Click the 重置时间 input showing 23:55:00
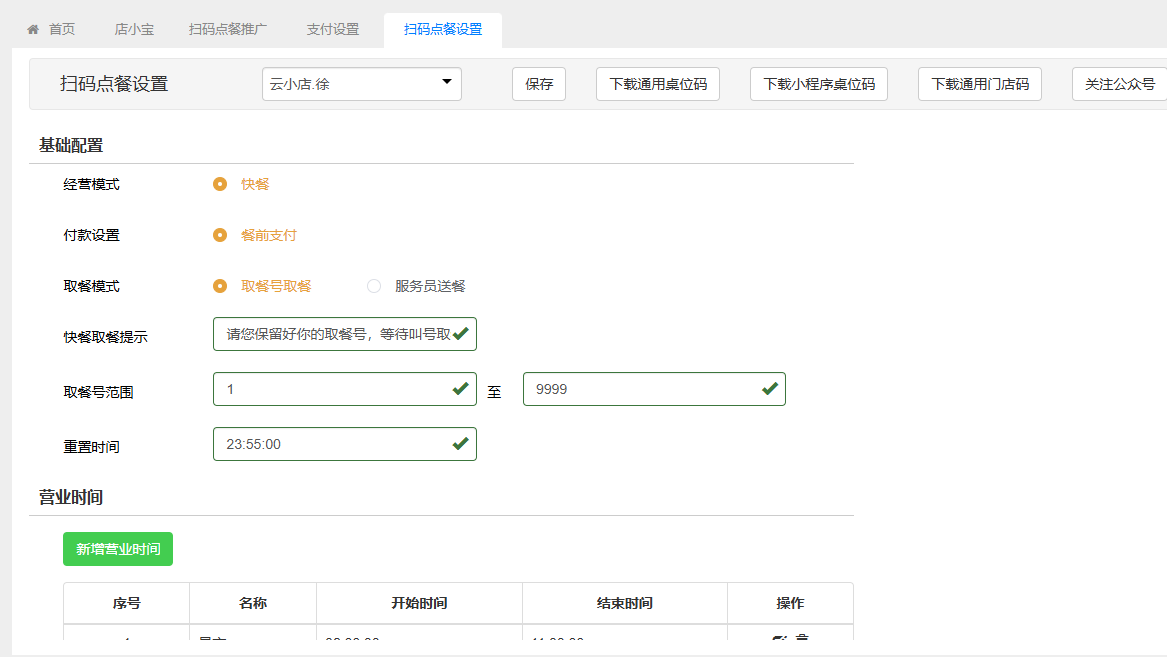 click(x=330, y=444)
